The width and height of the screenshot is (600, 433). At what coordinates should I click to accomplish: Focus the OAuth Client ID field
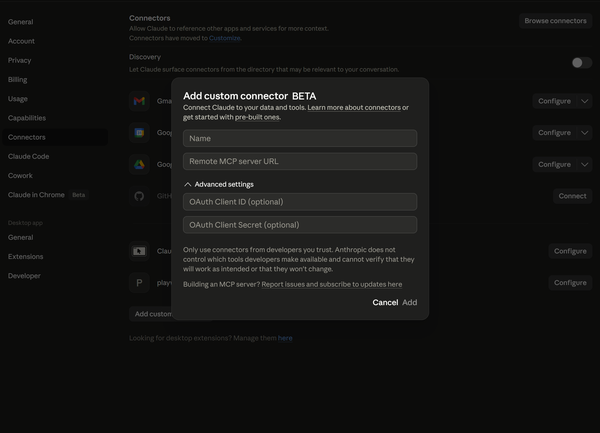point(300,202)
